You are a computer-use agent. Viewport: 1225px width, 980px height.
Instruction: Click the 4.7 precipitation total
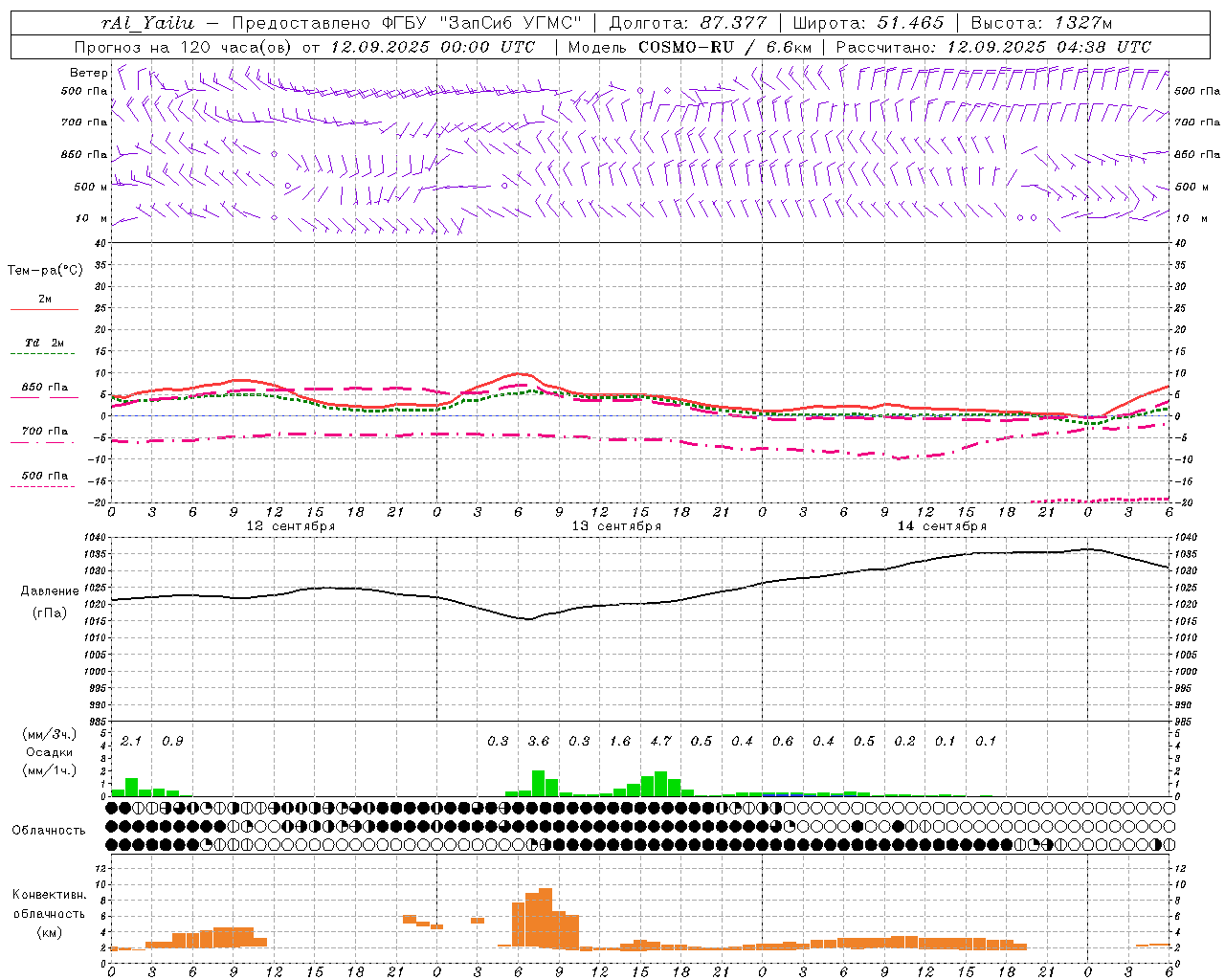tap(660, 741)
